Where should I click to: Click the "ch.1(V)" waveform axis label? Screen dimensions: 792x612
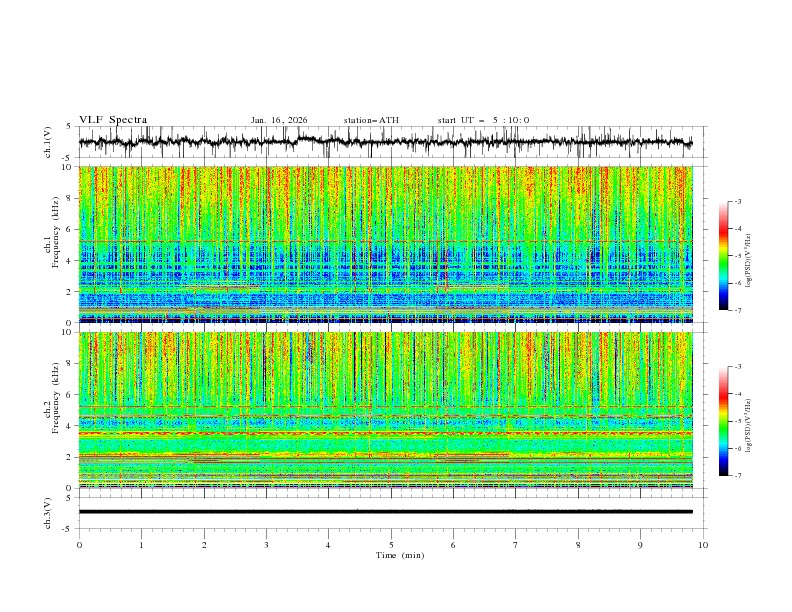click(x=48, y=142)
